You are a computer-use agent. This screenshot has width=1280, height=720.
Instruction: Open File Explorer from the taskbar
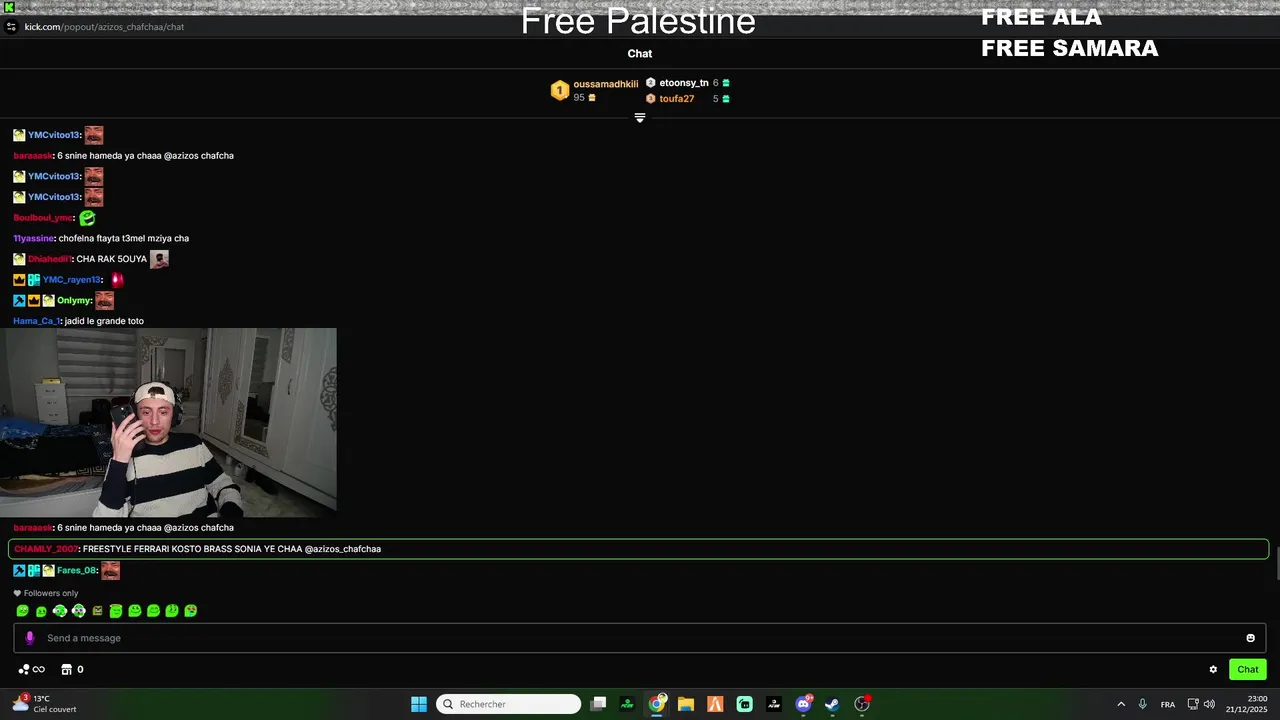pos(686,704)
